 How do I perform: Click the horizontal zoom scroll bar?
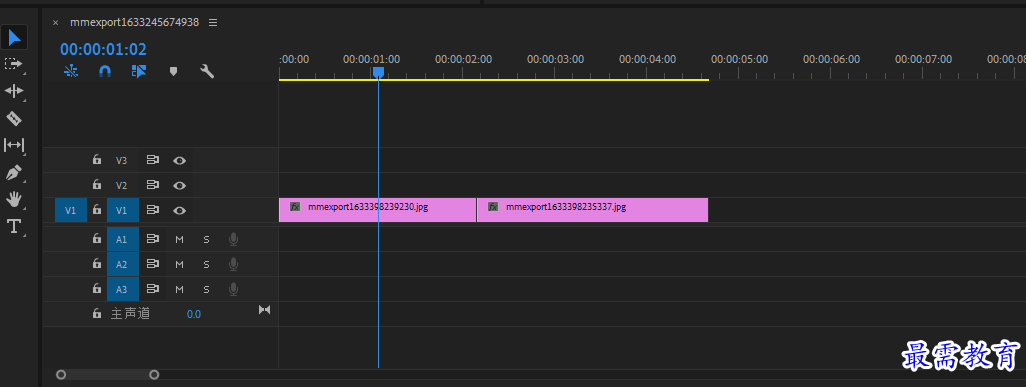pos(107,375)
